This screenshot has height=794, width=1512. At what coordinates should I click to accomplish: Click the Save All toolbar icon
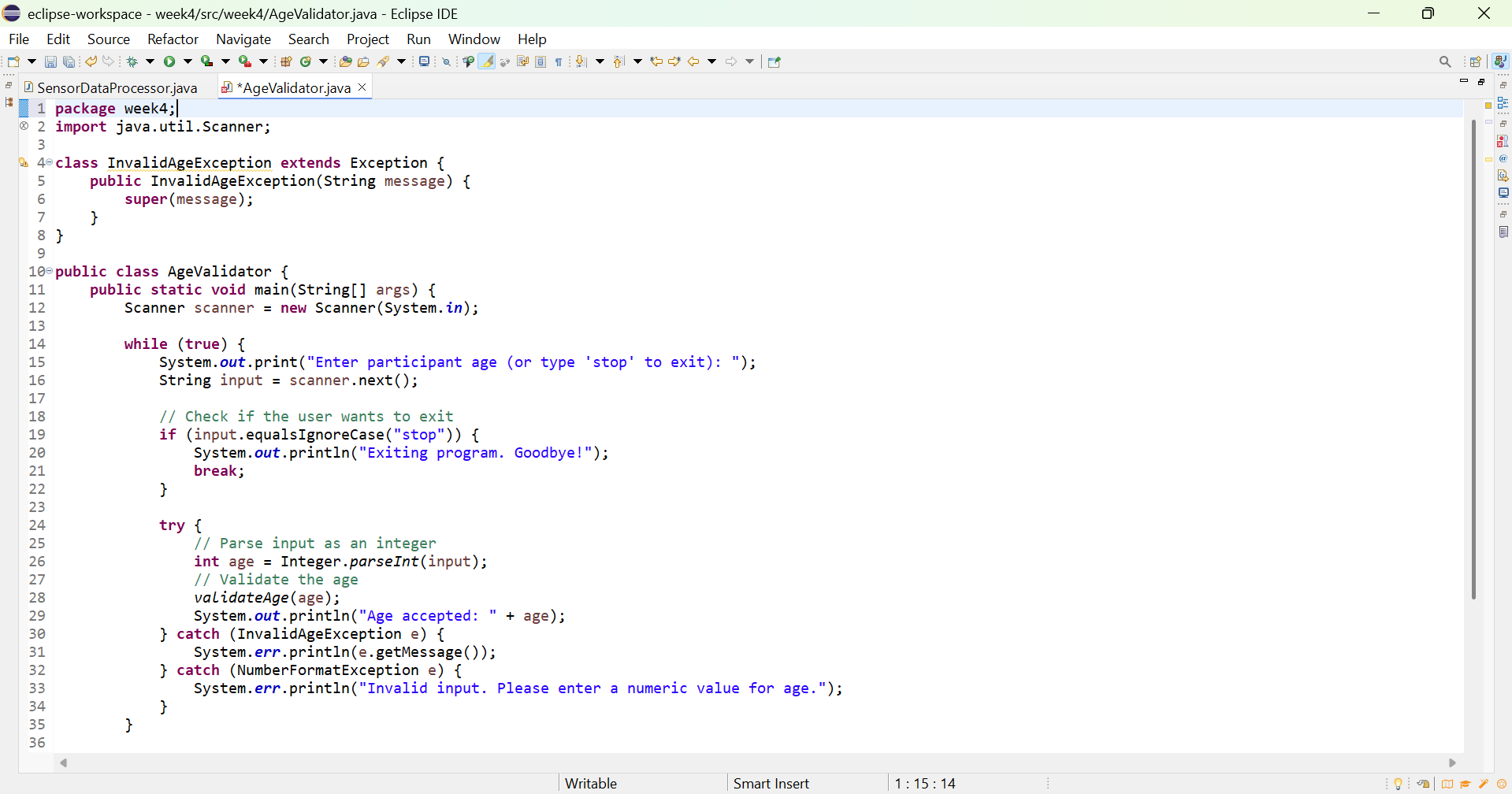tap(69, 61)
